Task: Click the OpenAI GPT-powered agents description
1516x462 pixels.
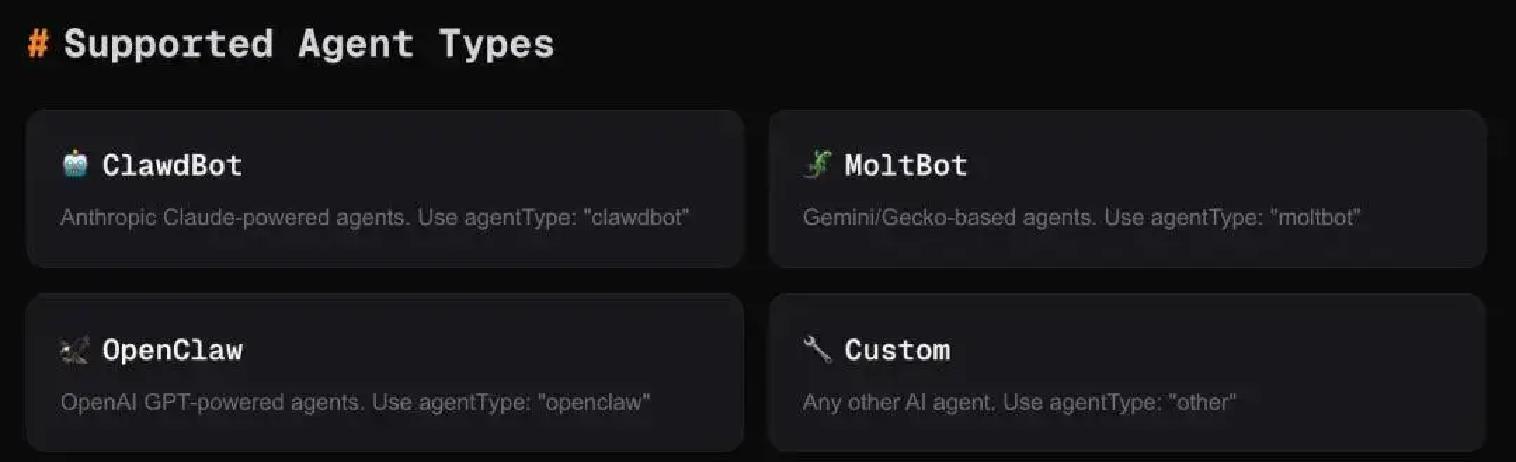Action: tap(212, 403)
